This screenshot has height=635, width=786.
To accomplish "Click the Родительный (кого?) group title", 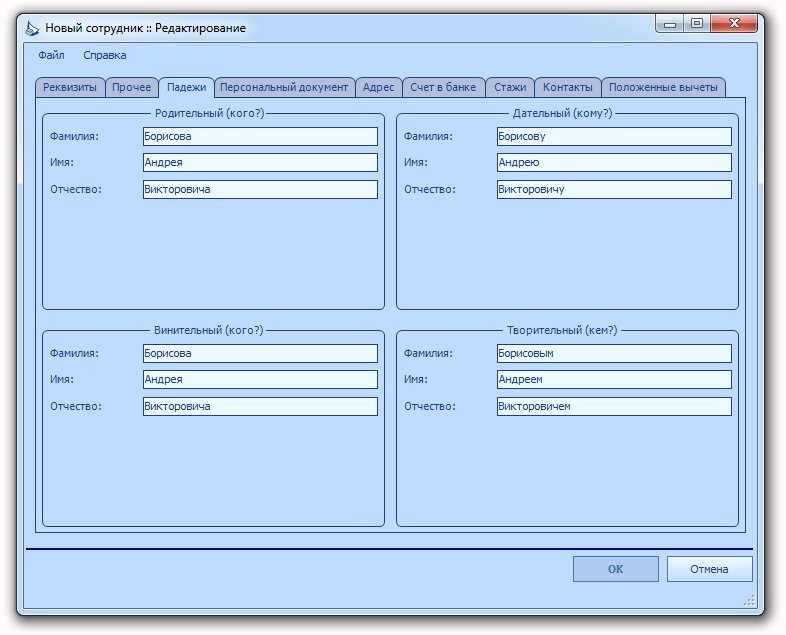I will [209, 113].
